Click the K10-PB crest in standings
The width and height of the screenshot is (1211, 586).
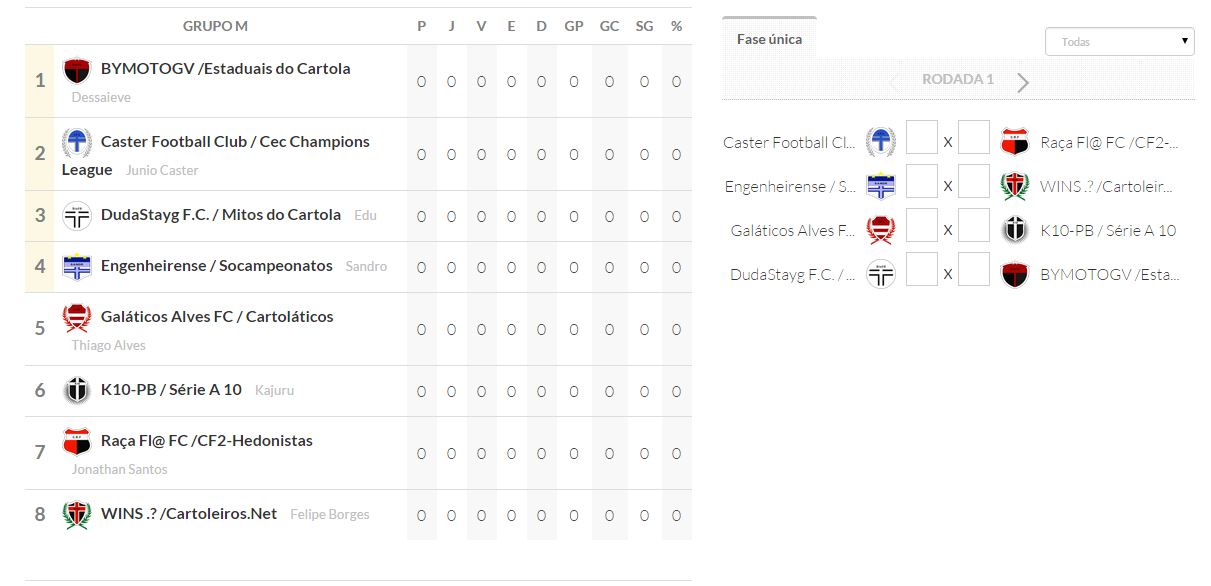point(77,391)
